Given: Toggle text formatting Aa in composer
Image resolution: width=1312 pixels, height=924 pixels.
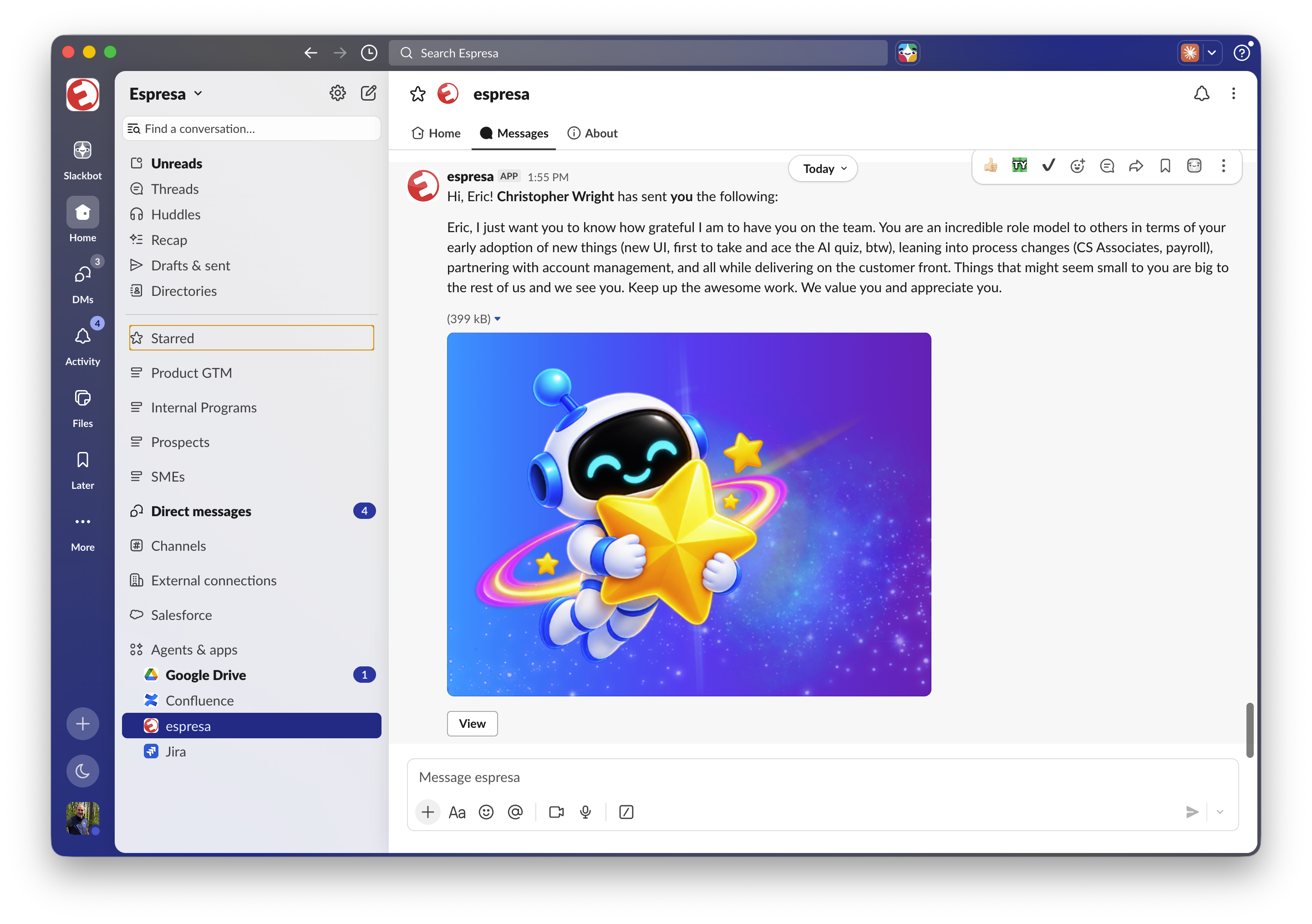Looking at the screenshot, I should [x=457, y=812].
